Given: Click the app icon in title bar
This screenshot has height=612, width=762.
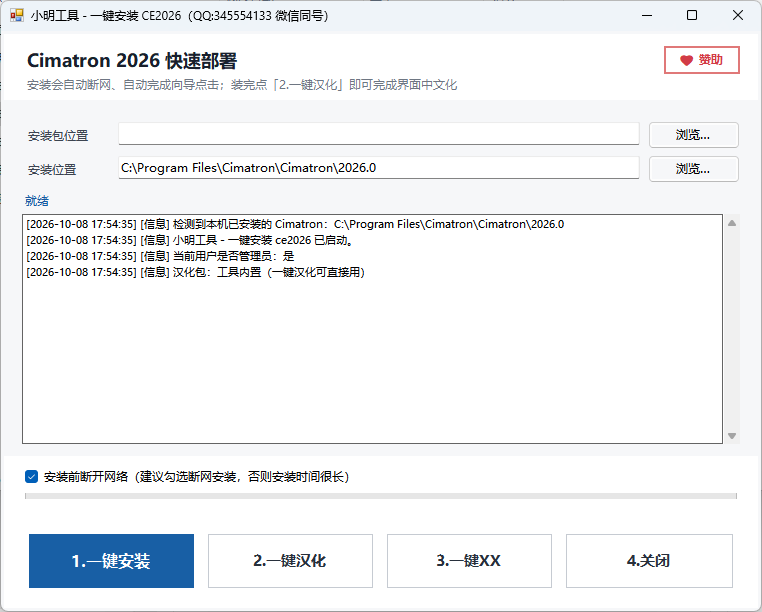Looking at the screenshot, I should [17, 16].
